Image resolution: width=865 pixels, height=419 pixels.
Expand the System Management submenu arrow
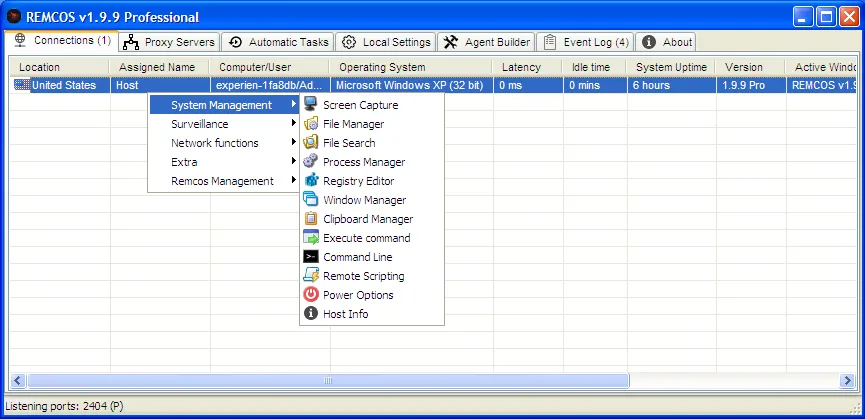point(294,104)
